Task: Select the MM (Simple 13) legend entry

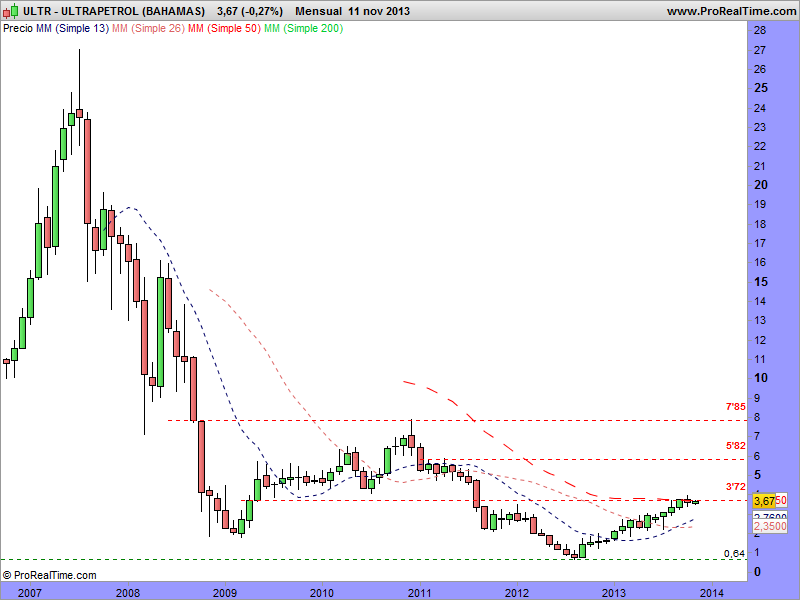Action: 72,29
